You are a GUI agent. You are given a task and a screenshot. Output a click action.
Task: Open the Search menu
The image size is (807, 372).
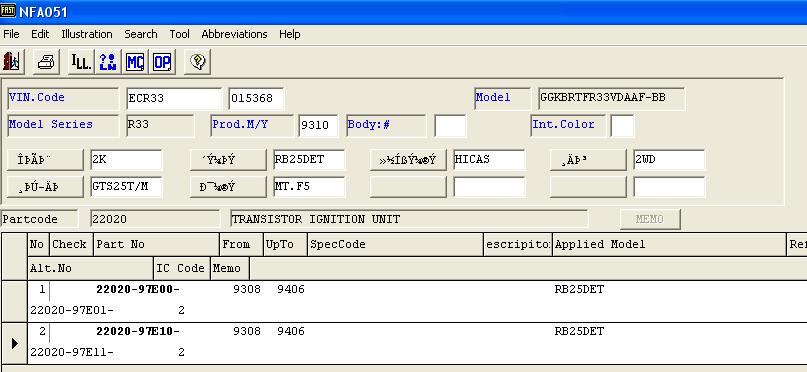141,34
